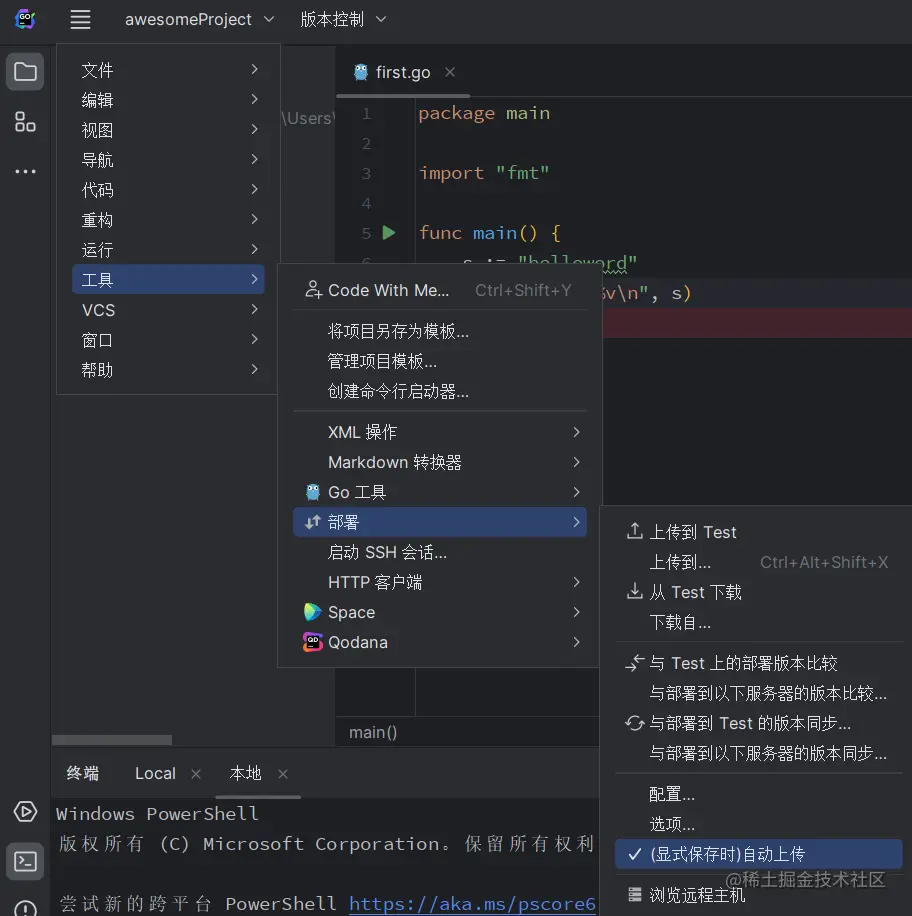Select the 终端 panel title
The height and width of the screenshot is (916, 912).
(82, 773)
